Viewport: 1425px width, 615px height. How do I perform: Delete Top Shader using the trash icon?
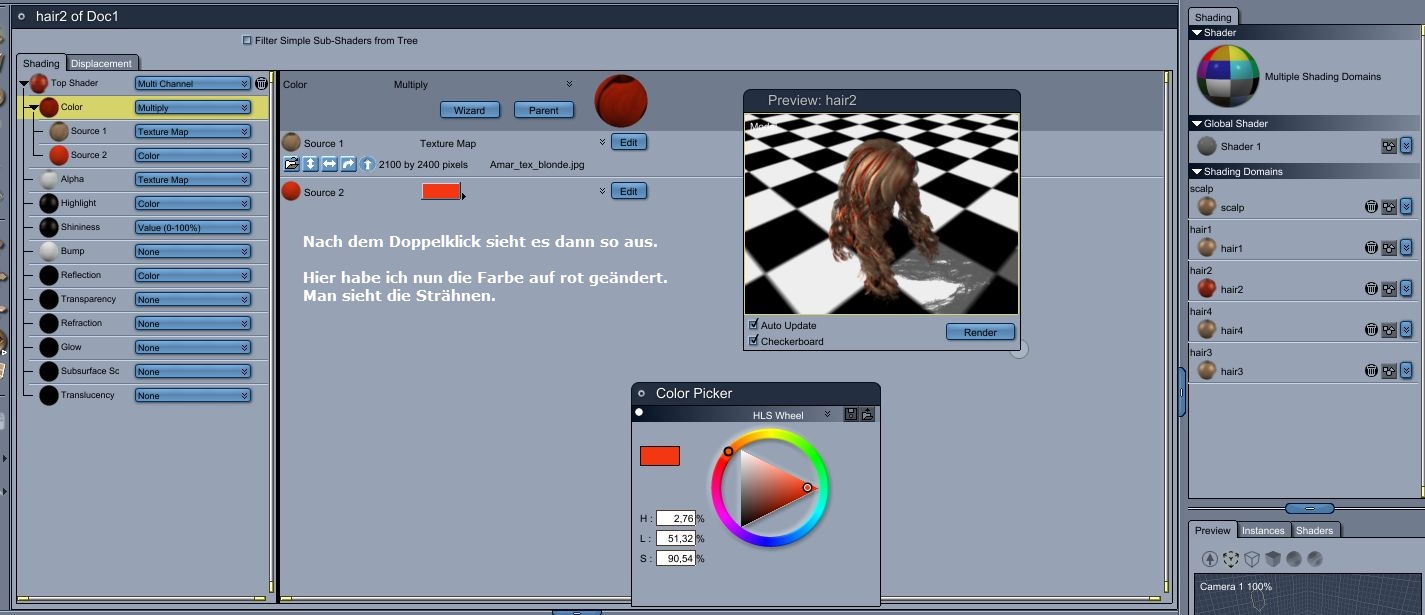[x=261, y=84]
